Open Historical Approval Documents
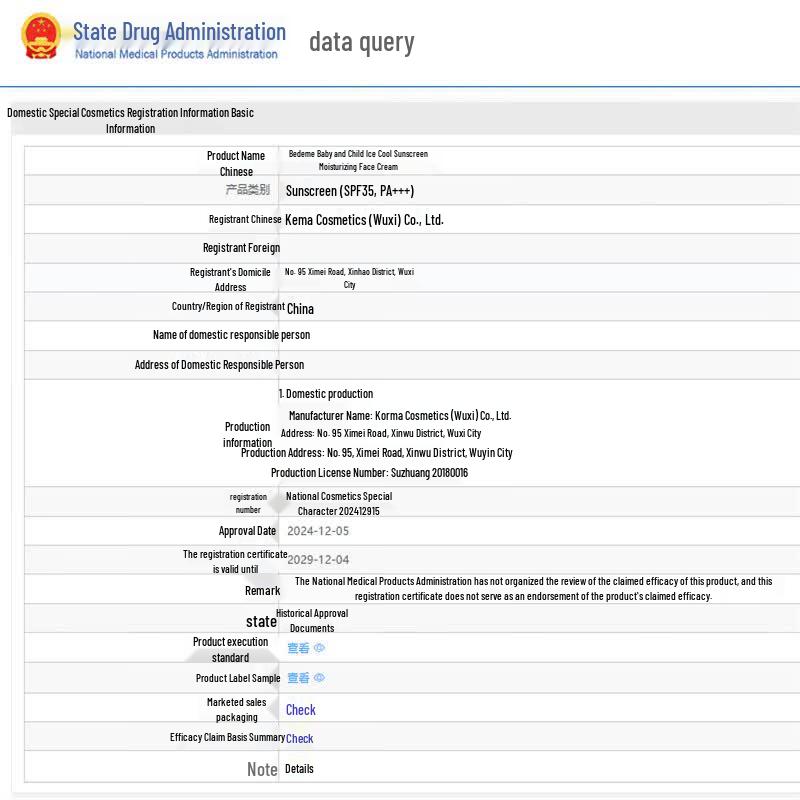 (312, 620)
